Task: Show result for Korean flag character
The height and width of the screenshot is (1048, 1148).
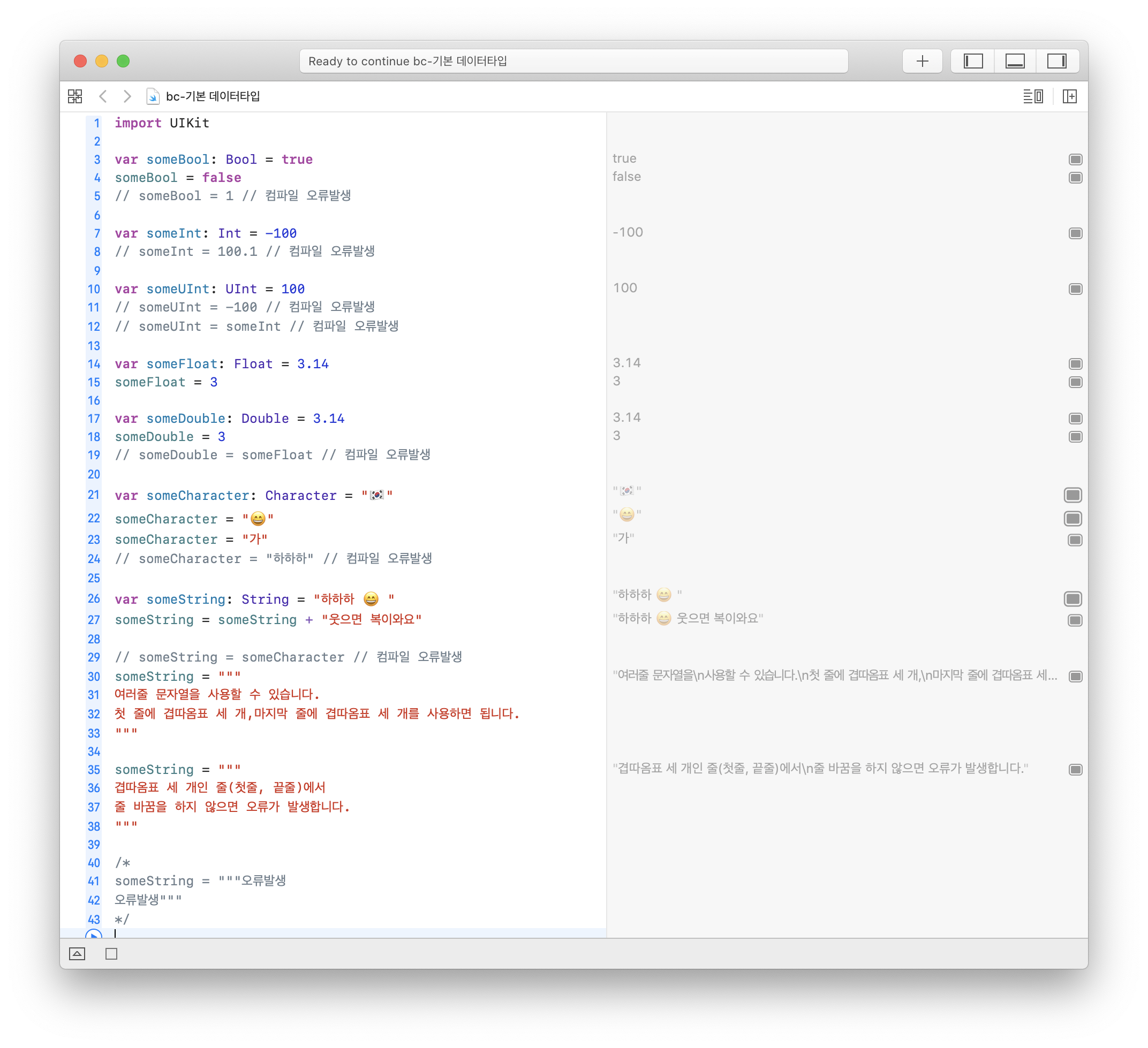Action: tap(1073, 495)
